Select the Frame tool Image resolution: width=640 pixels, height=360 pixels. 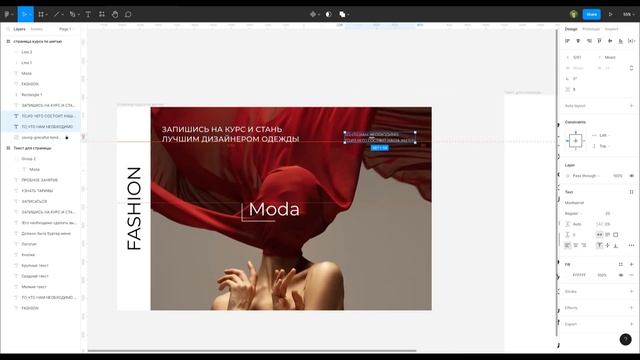41,14
